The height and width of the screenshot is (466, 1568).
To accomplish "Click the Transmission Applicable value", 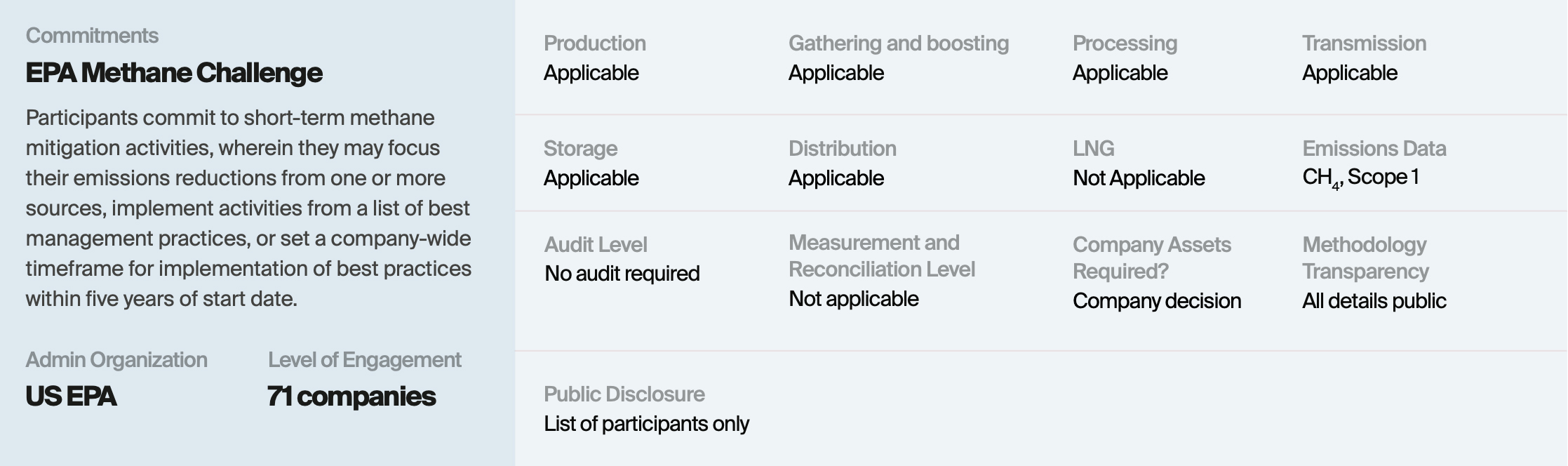I will (1350, 73).
